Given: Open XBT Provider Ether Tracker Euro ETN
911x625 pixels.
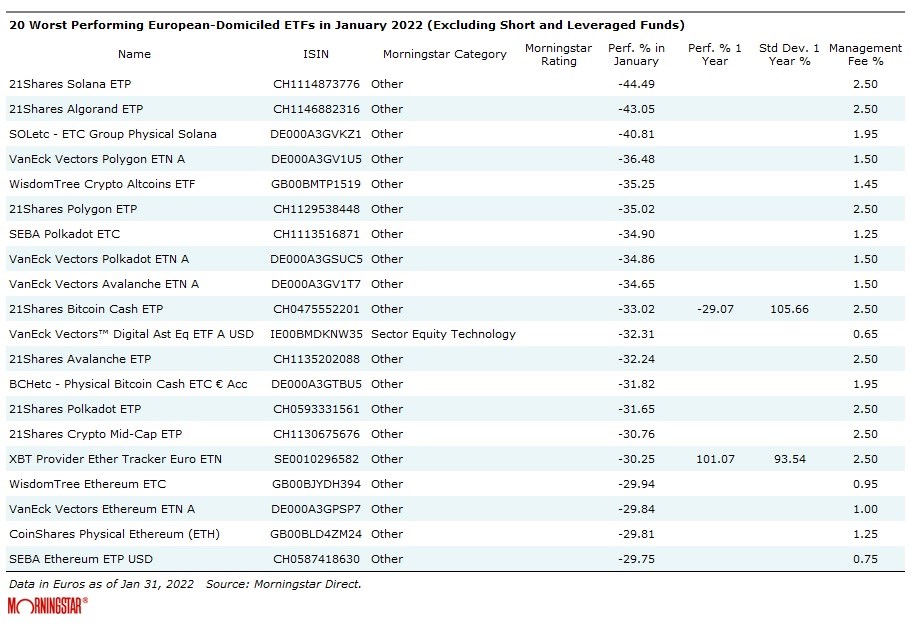Looking at the screenshot, I should coord(115,459).
